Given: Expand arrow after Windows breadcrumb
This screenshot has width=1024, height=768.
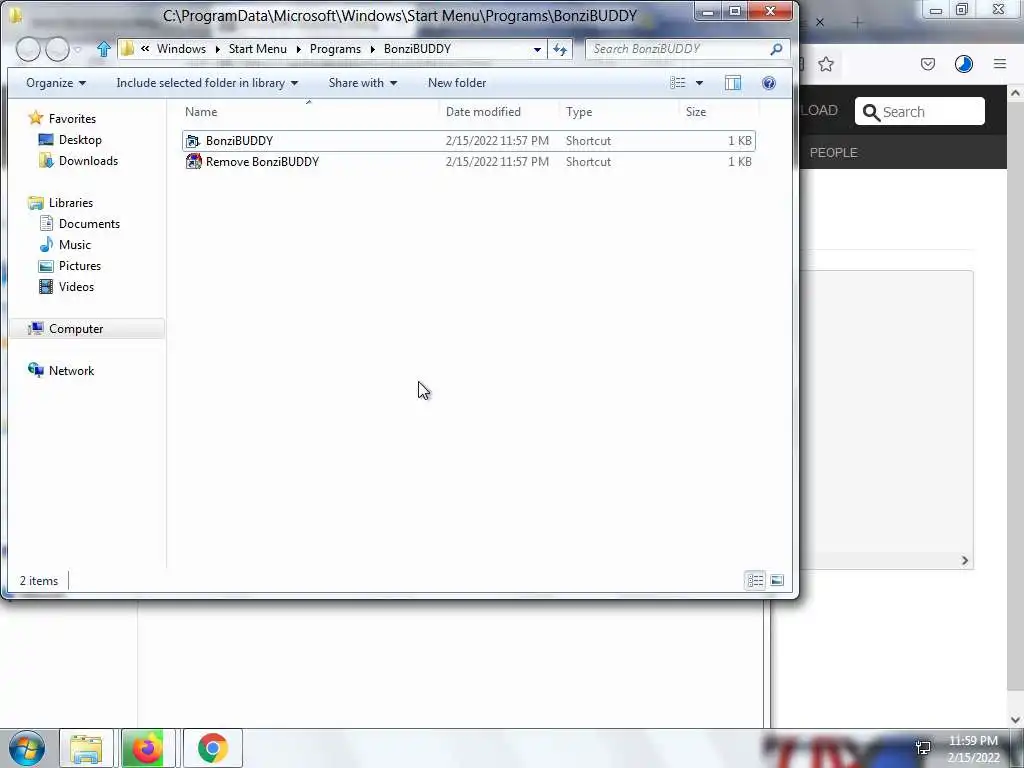Looking at the screenshot, I should coord(217,49).
